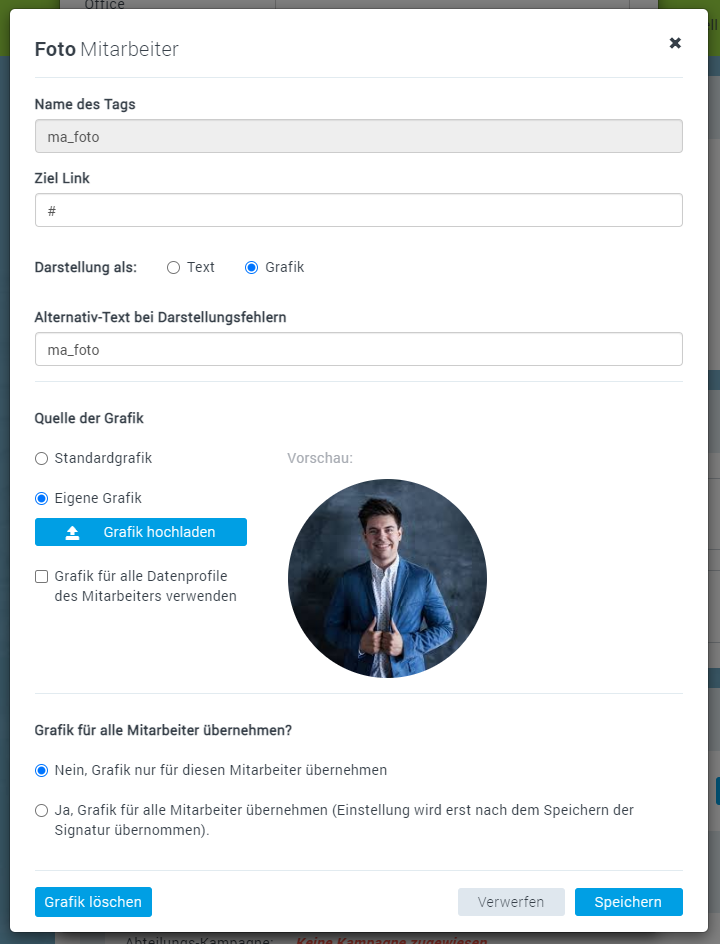Click into the Ziel Link input field
This screenshot has width=720, height=944.
[x=358, y=211]
